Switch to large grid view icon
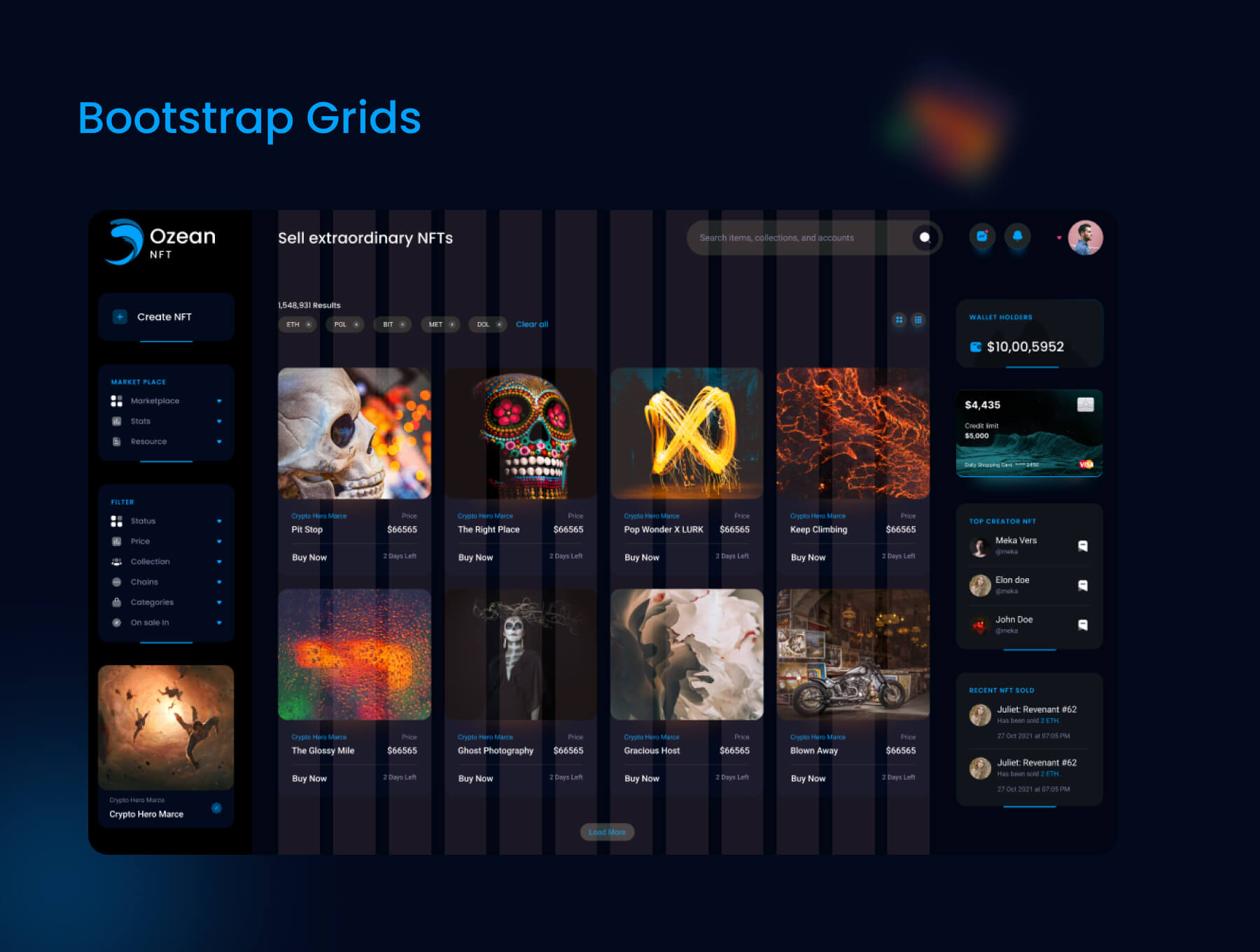The height and width of the screenshot is (952, 1260). (x=899, y=320)
